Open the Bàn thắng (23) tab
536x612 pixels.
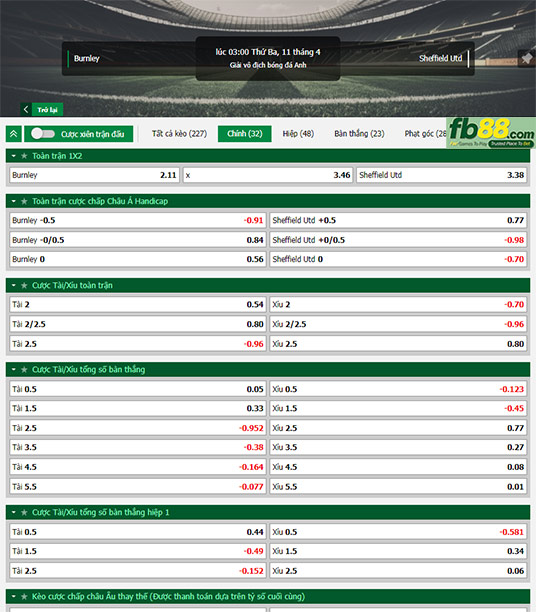[359, 134]
